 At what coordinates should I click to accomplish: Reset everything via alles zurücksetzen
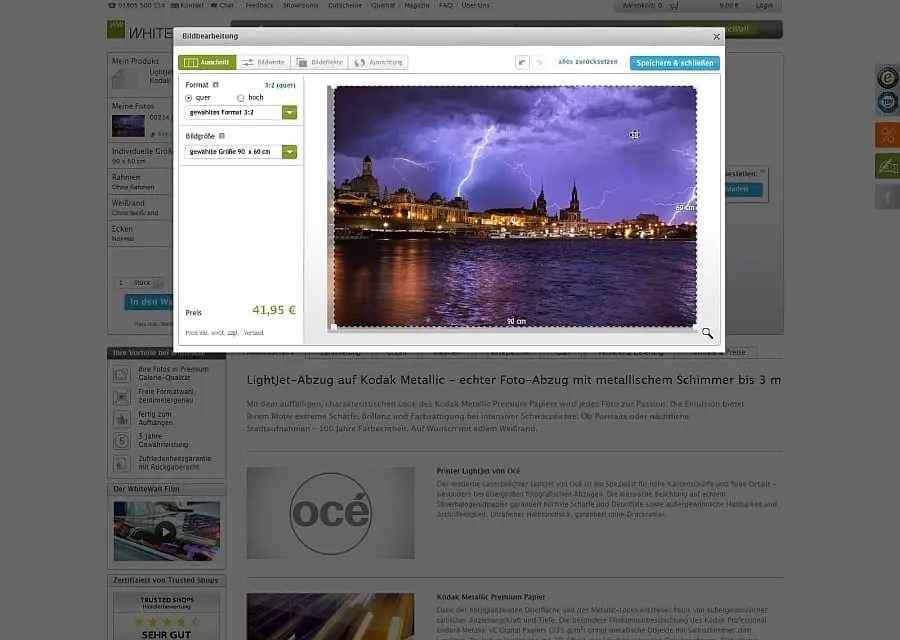588,62
